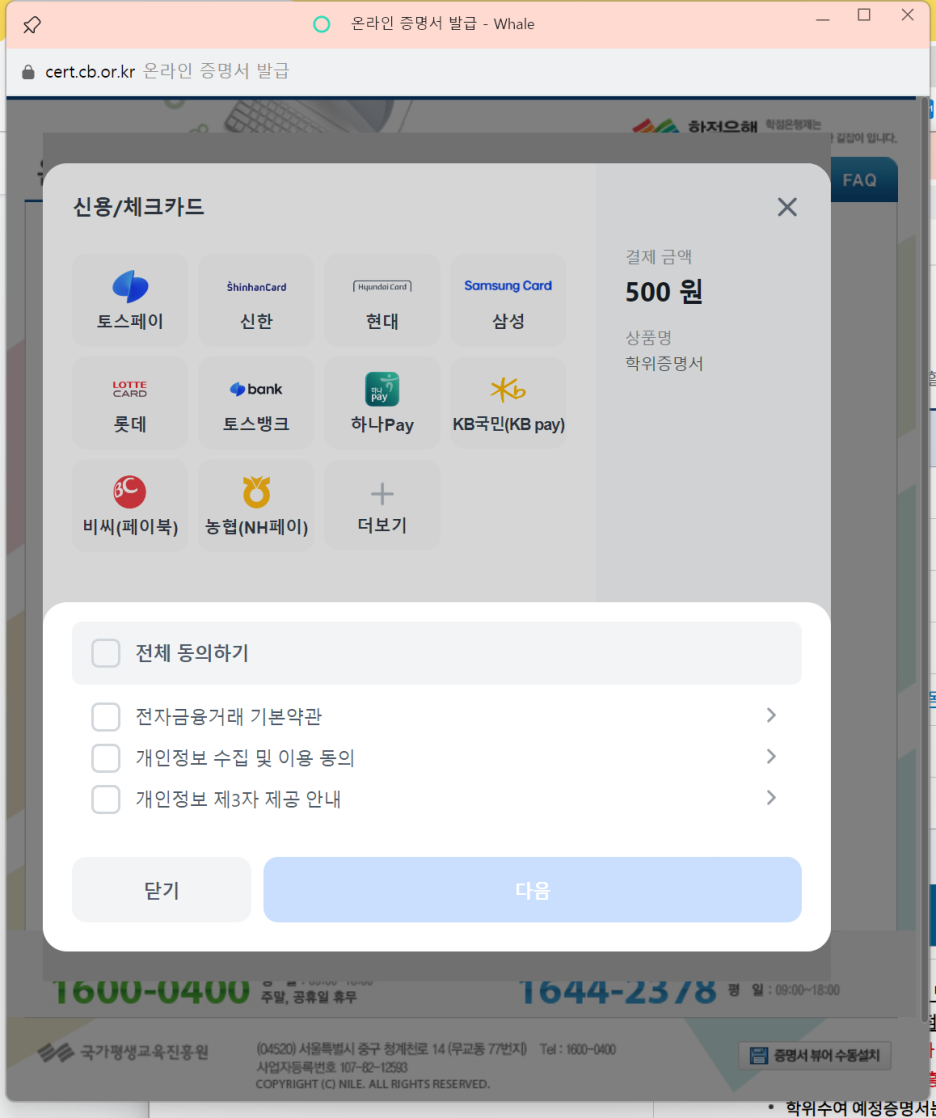This screenshot has height=1118, width=936.
Task: Choose Hyundai Card (현대)
Action: (382, 300)
